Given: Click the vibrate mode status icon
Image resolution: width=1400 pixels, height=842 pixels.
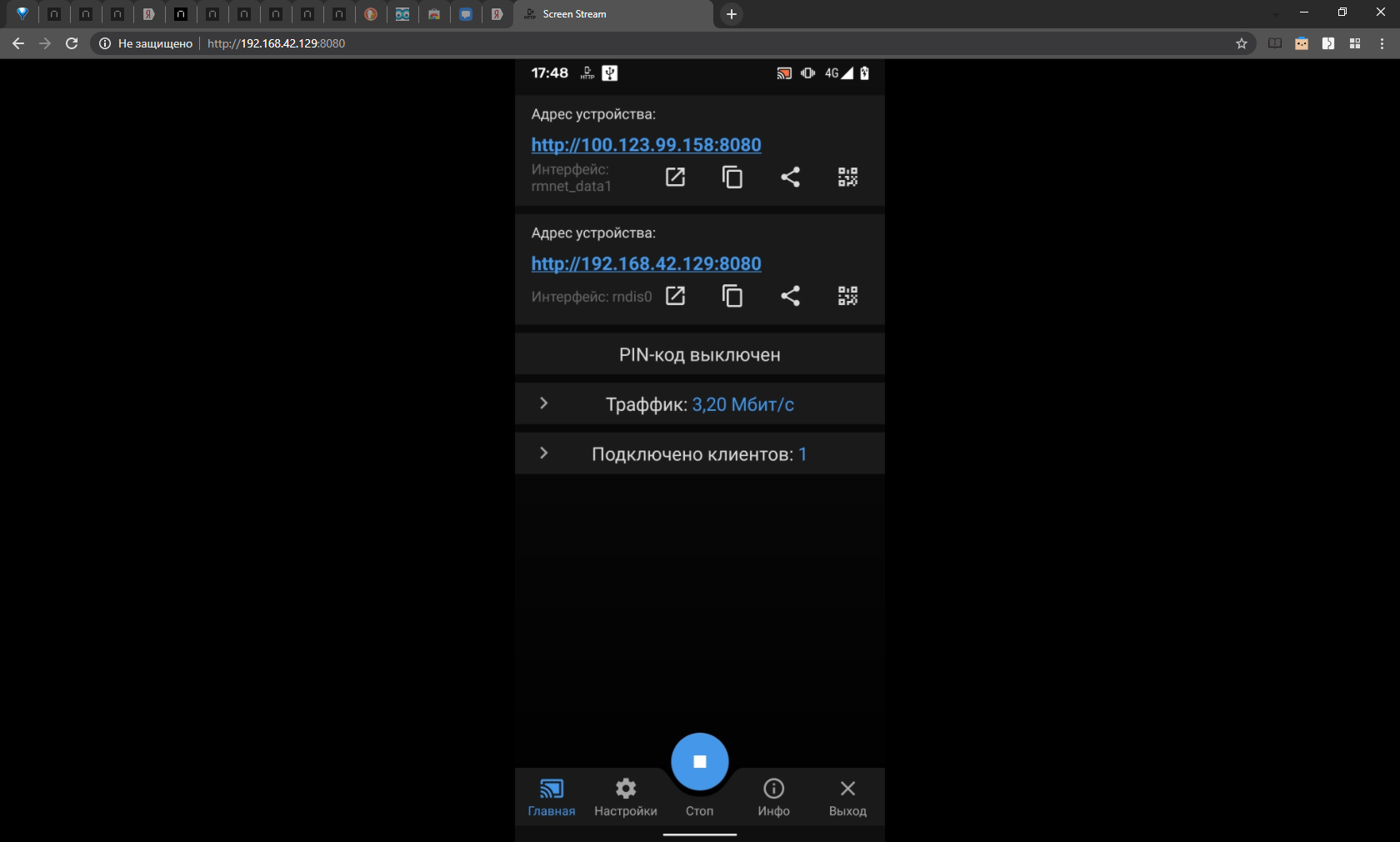Looking at the screenshot, I should coord(807,73).
